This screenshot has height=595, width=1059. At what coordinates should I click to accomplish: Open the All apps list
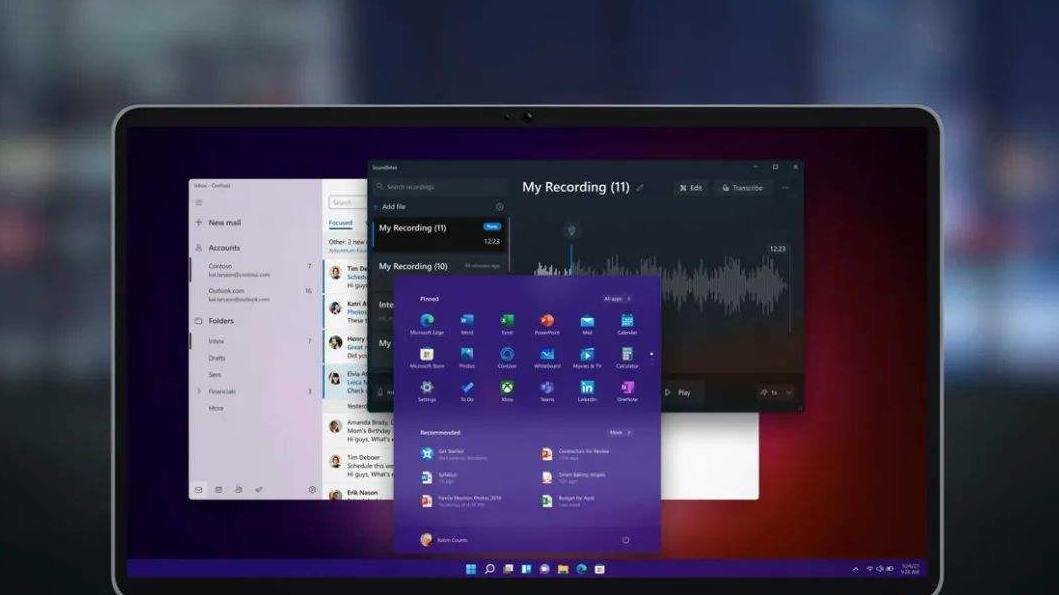point(615,298)
